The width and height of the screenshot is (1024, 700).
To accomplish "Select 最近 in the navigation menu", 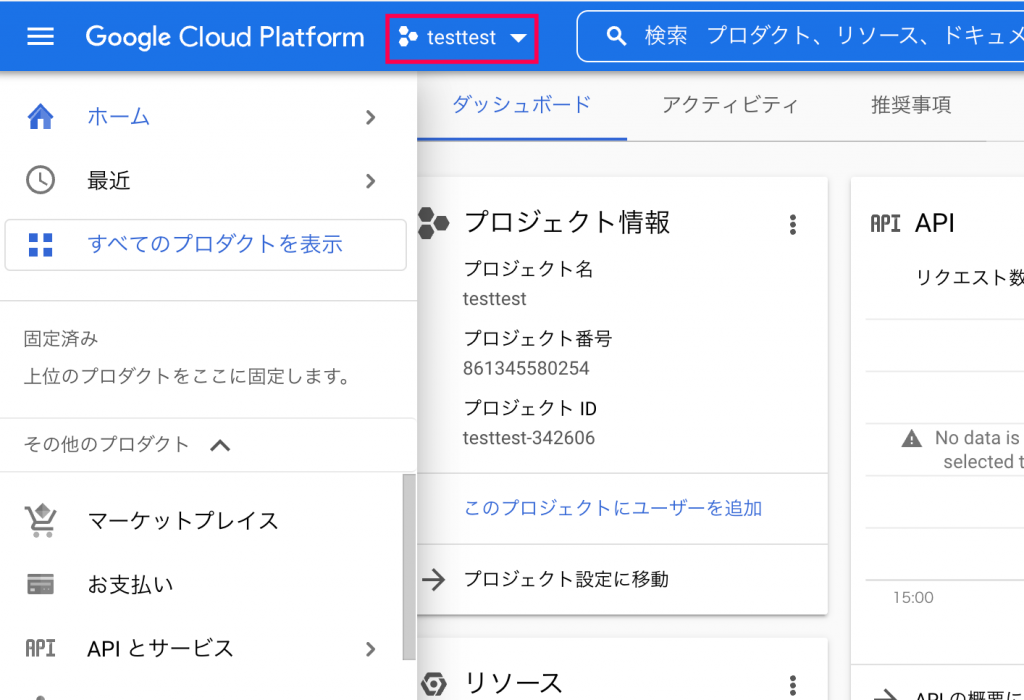I will (109, 180).
